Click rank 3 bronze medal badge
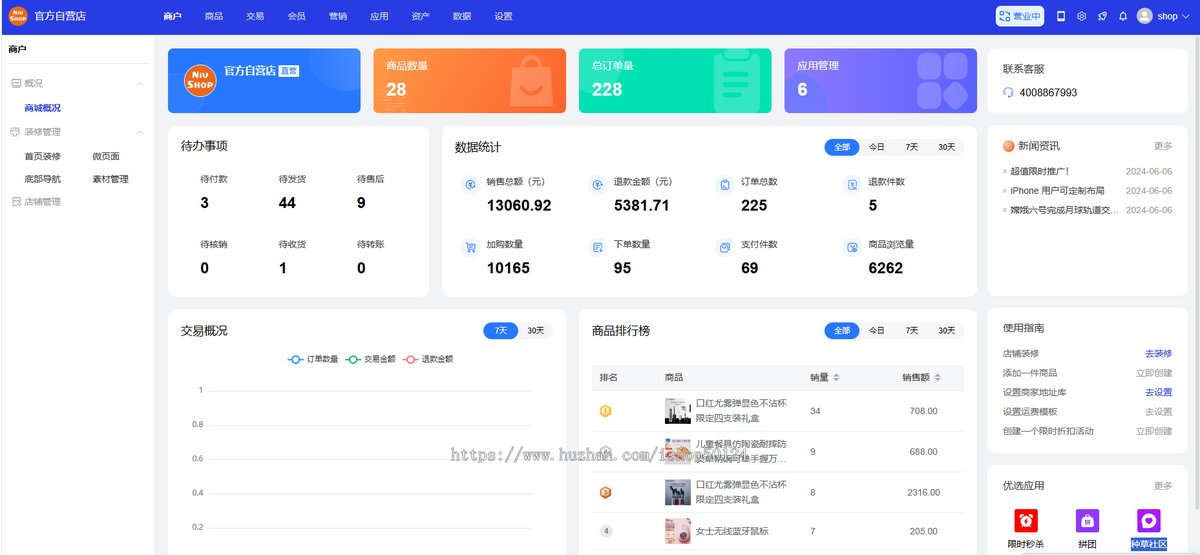The width and height of the screenshot is (1200, 555). pyautogui.click(x=605, y=492)
